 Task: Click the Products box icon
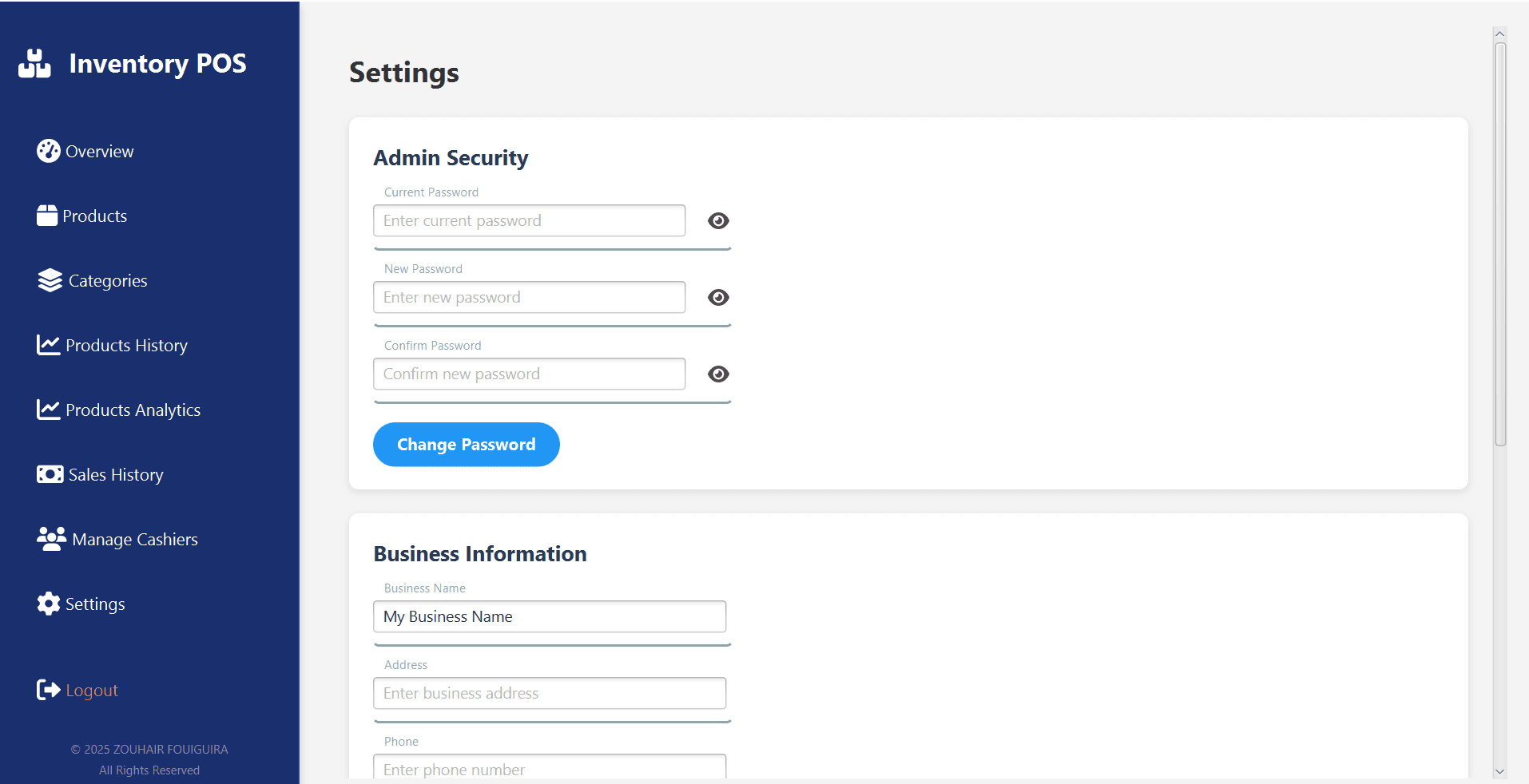(47, 216)
